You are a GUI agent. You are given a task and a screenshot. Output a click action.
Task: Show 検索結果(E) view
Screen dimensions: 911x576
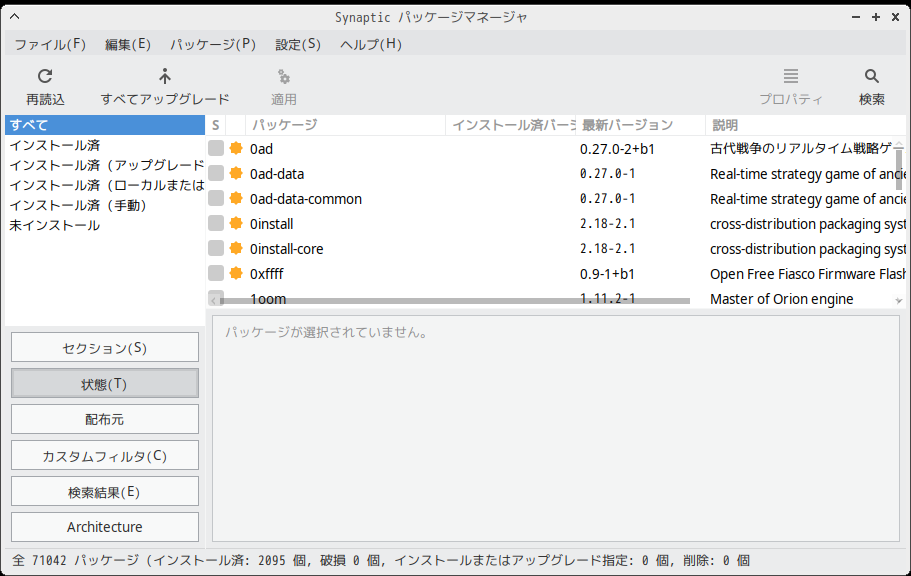(x=105, y=492)
